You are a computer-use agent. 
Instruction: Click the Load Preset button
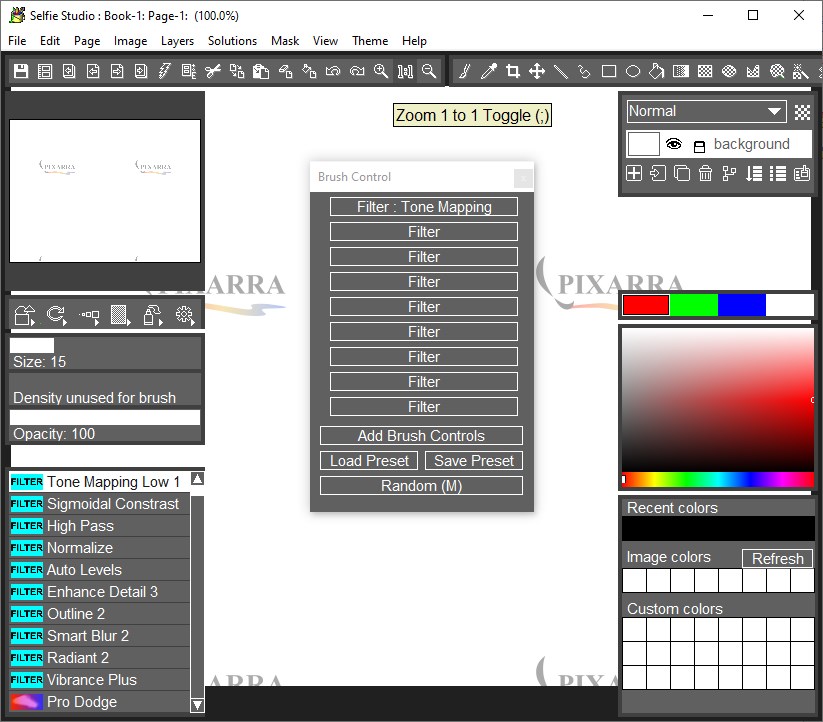pos(370,461)
